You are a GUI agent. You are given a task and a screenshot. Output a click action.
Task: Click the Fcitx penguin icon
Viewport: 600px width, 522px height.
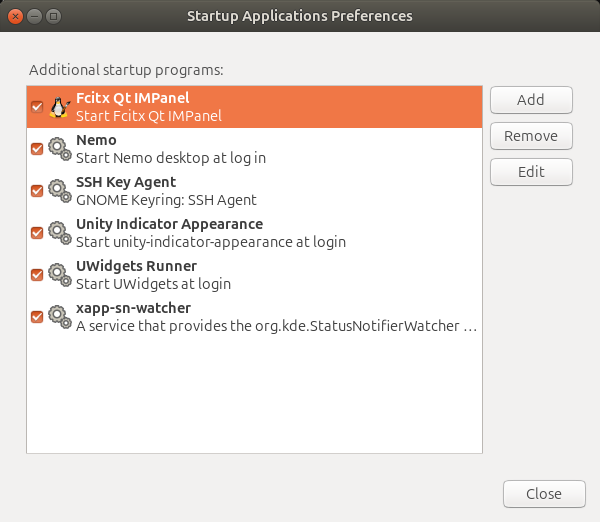[60, 107]
